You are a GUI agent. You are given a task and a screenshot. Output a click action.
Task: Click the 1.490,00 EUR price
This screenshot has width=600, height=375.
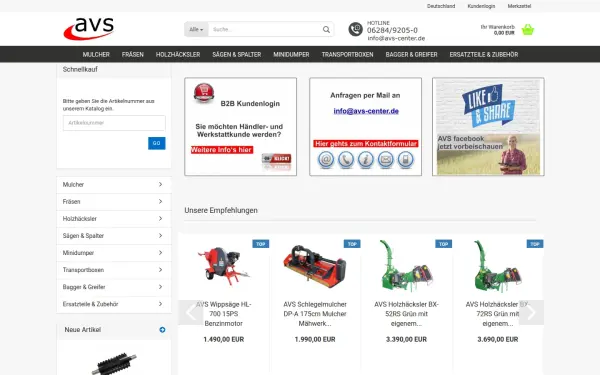pyautogui.click(x=223, y=339)
